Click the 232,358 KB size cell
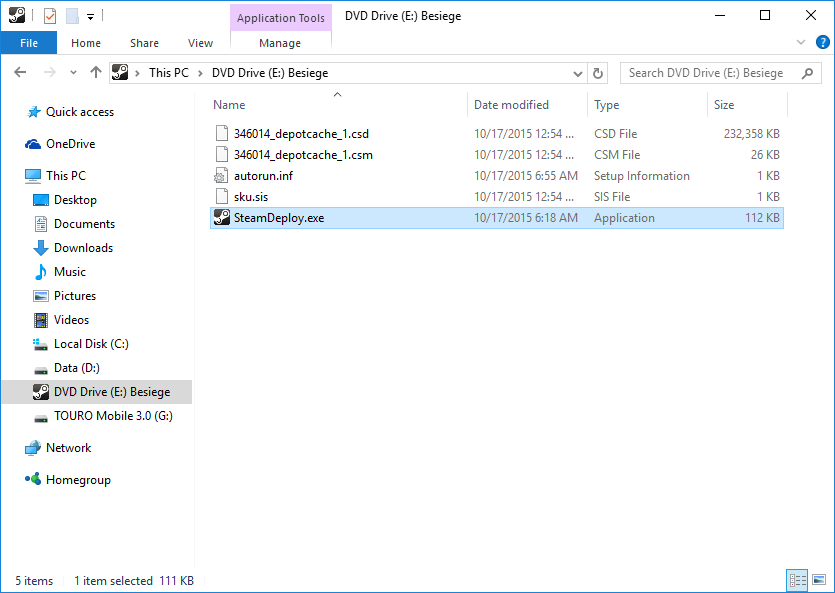This screenshot has height=593, width=835. click(x=751, y=134)
